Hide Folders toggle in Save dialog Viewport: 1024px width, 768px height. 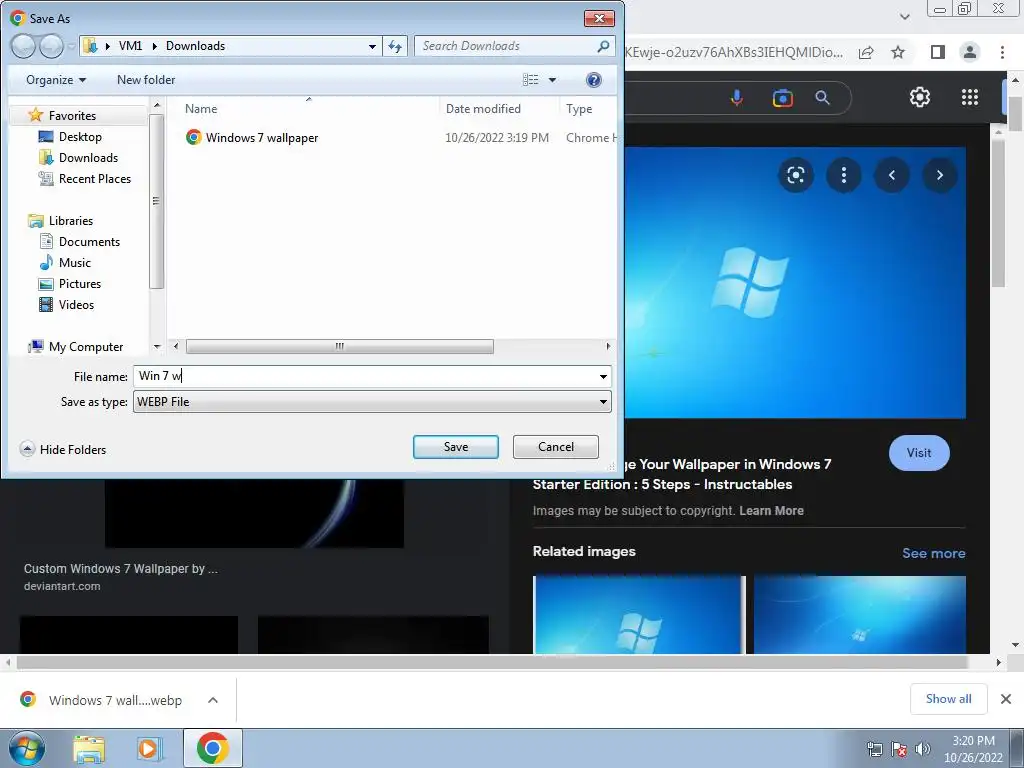[x=63, y=449]
